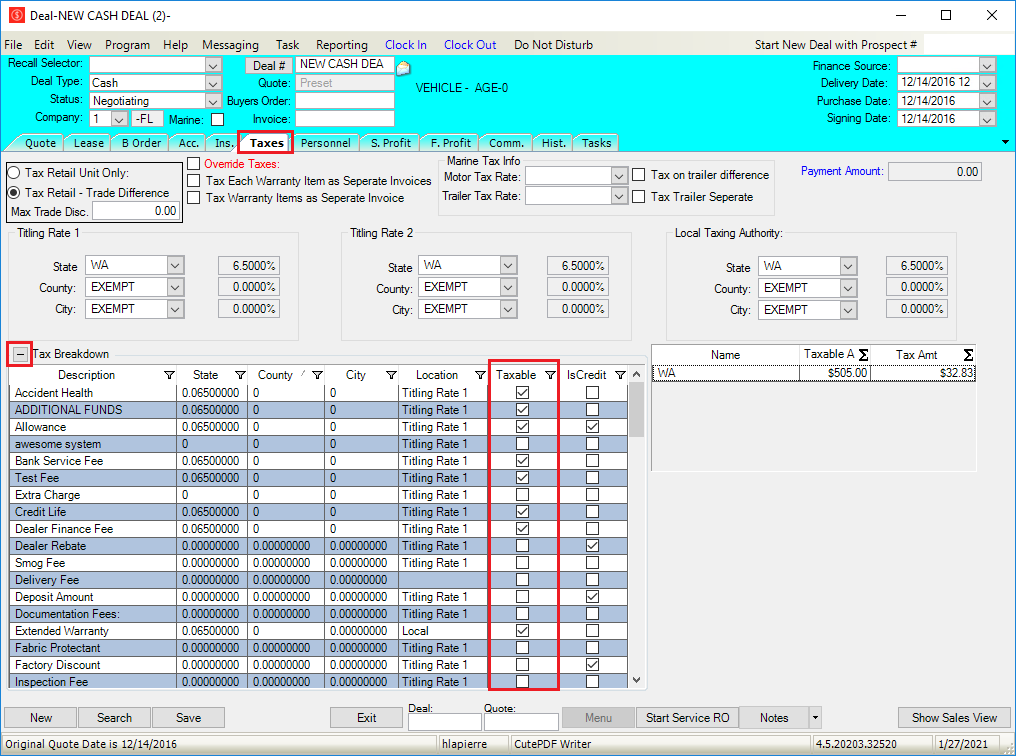Click the Save button

189,718
